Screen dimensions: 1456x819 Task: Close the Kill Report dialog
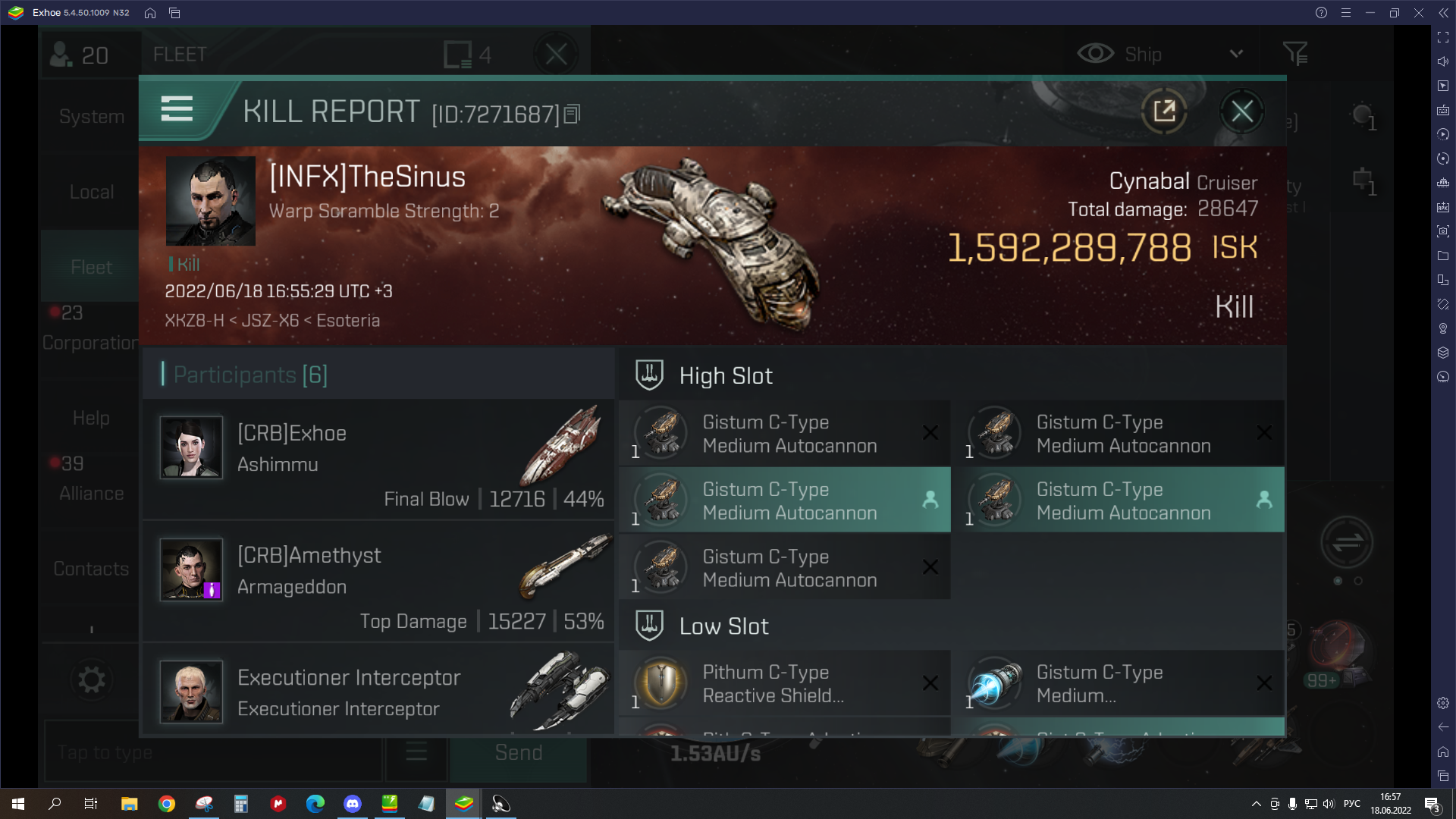[x=1244, y=111]
